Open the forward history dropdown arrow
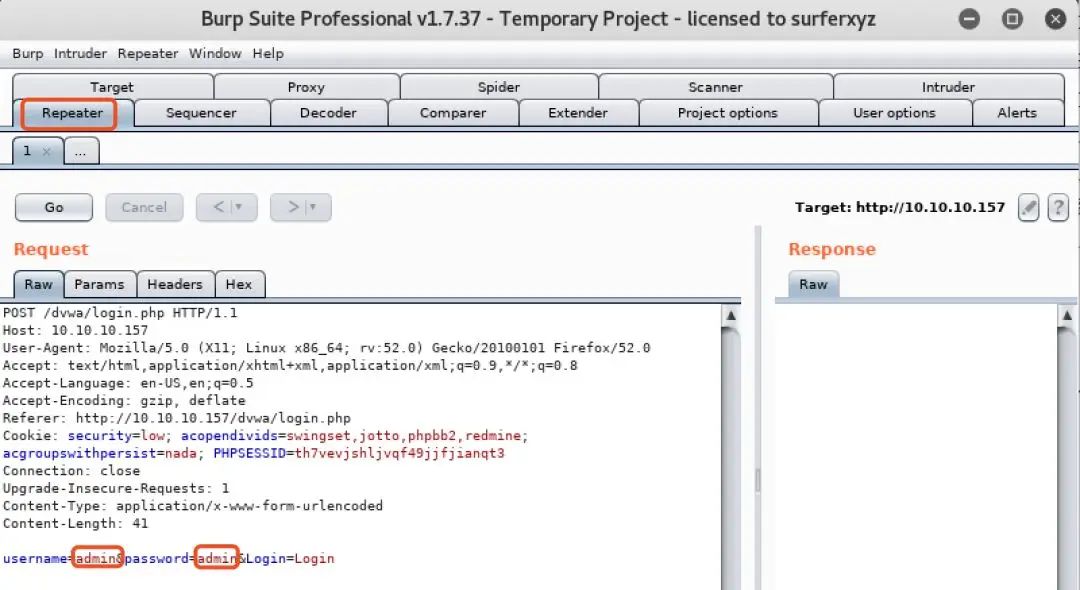Screen dimensions: 1080x590 click(313, 207)
